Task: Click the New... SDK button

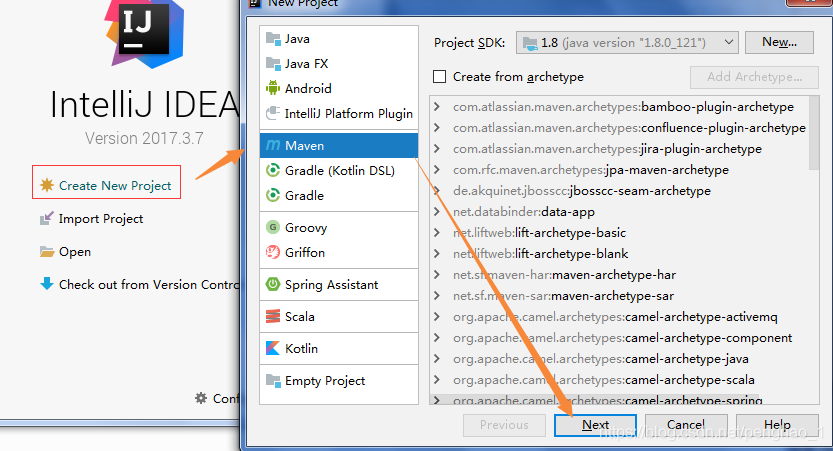Action: coord(779,42)
